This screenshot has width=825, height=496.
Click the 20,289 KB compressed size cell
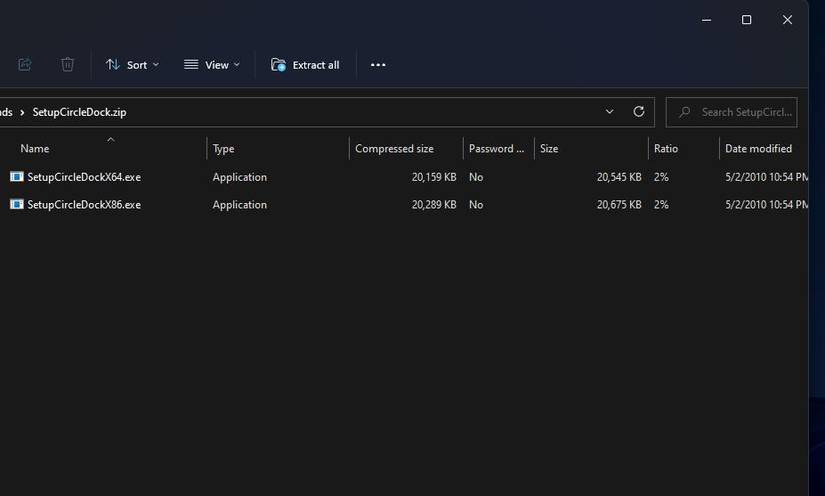pos(434,205)
